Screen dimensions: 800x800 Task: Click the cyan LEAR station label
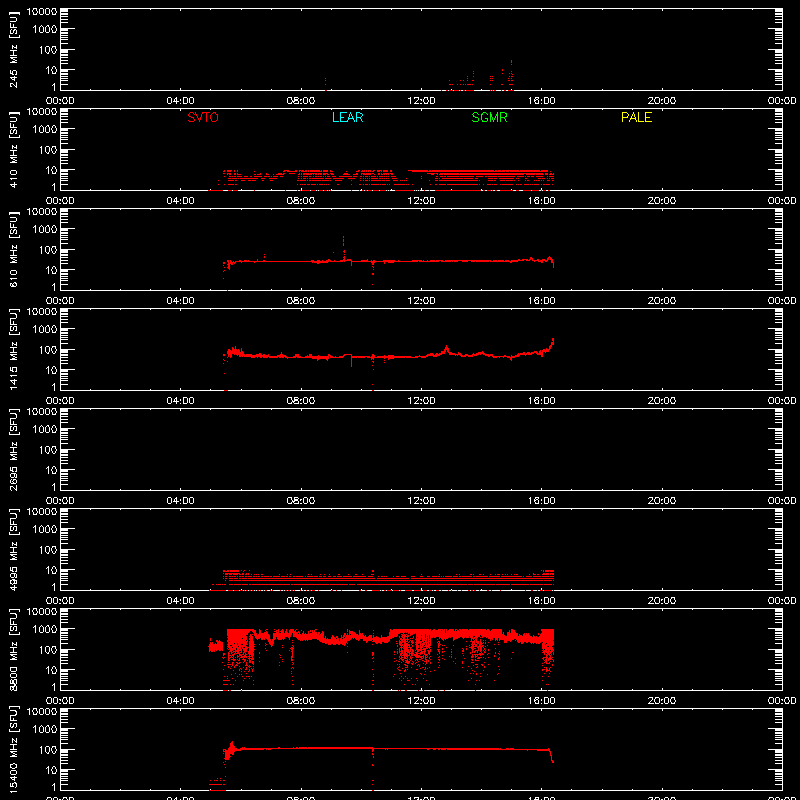coord(347,117)
